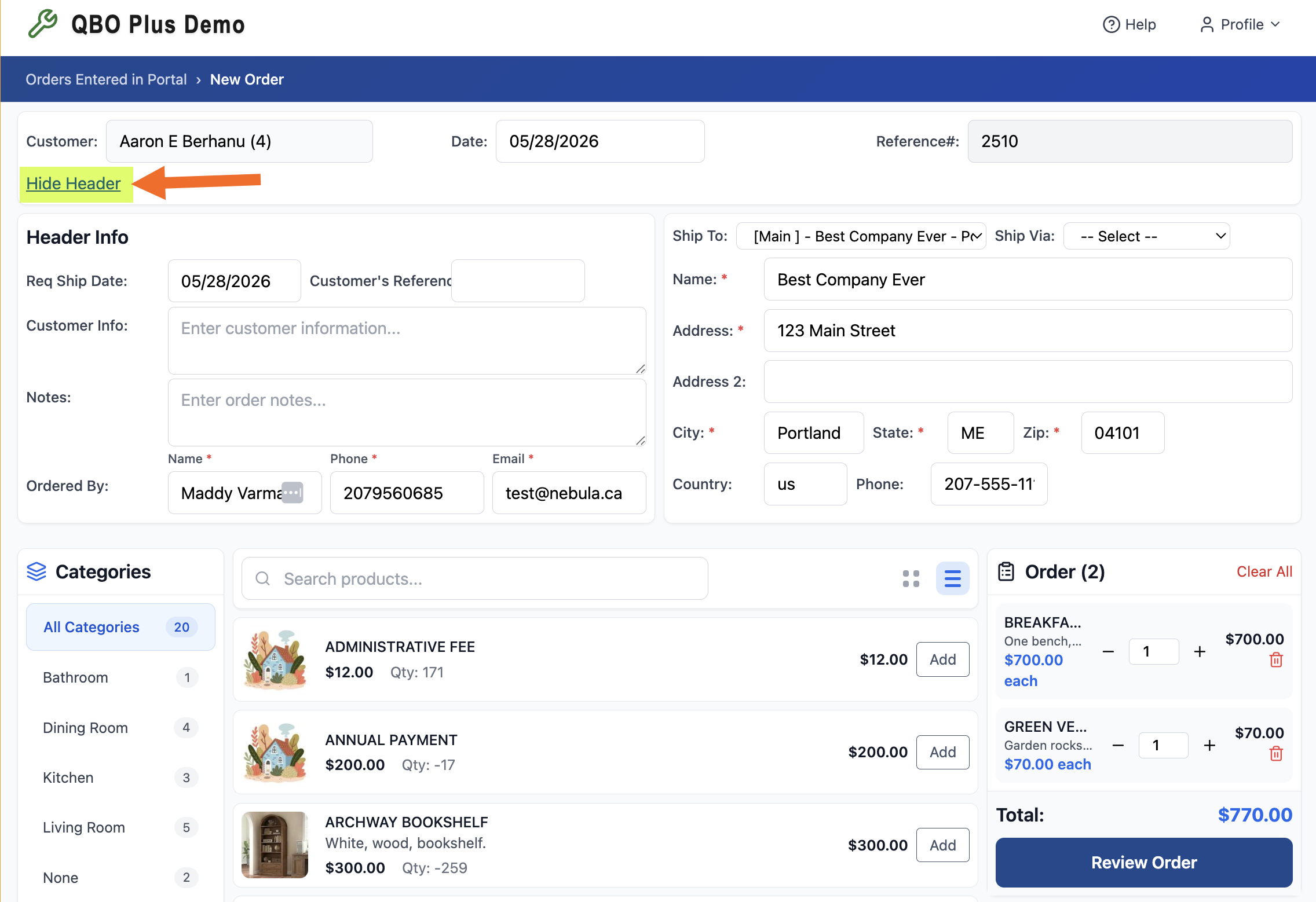Click the order Notes textarea
The width and height of the screenshot is (1316, 902).
click(x=407, y=412)
